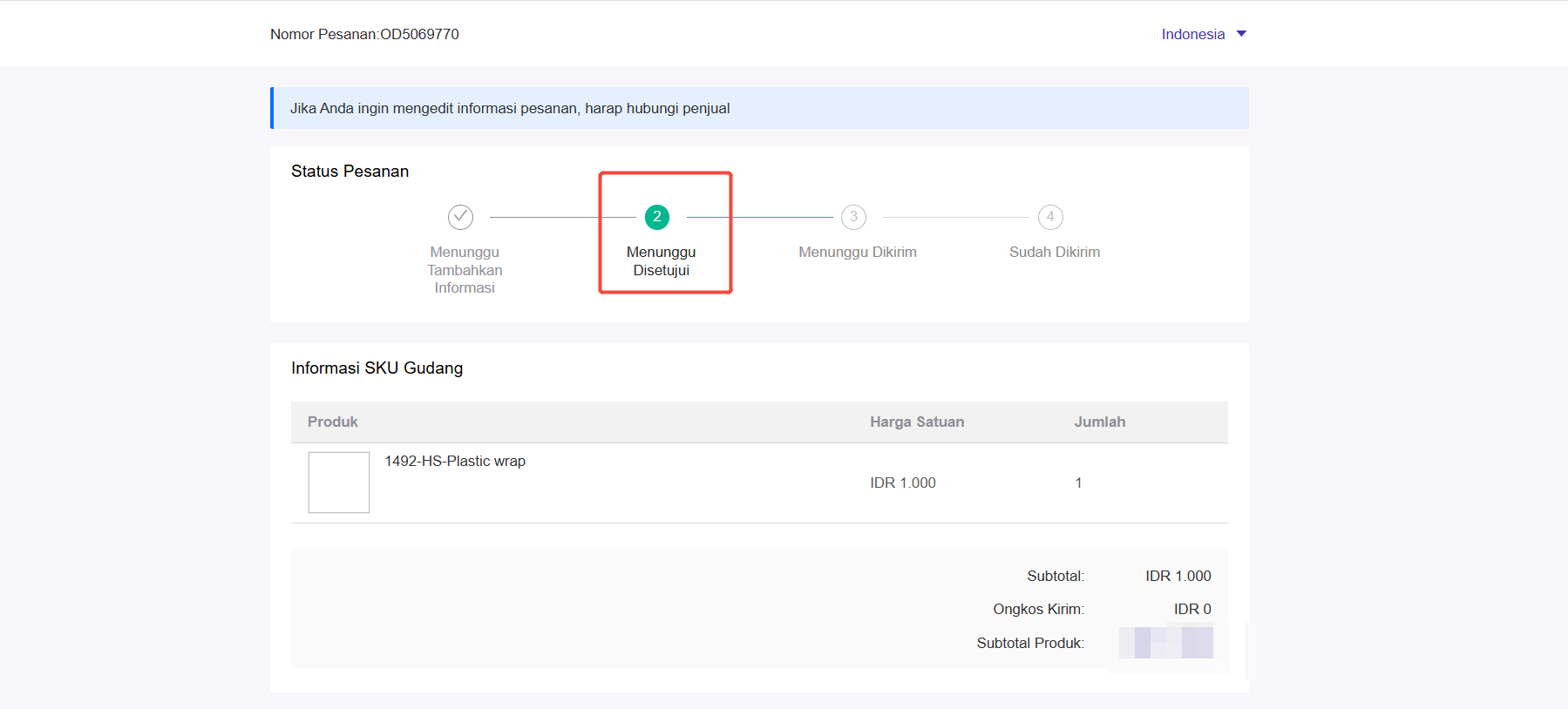Click the Harga Satuan column header
1568x709 pixels.
(917, 422)
